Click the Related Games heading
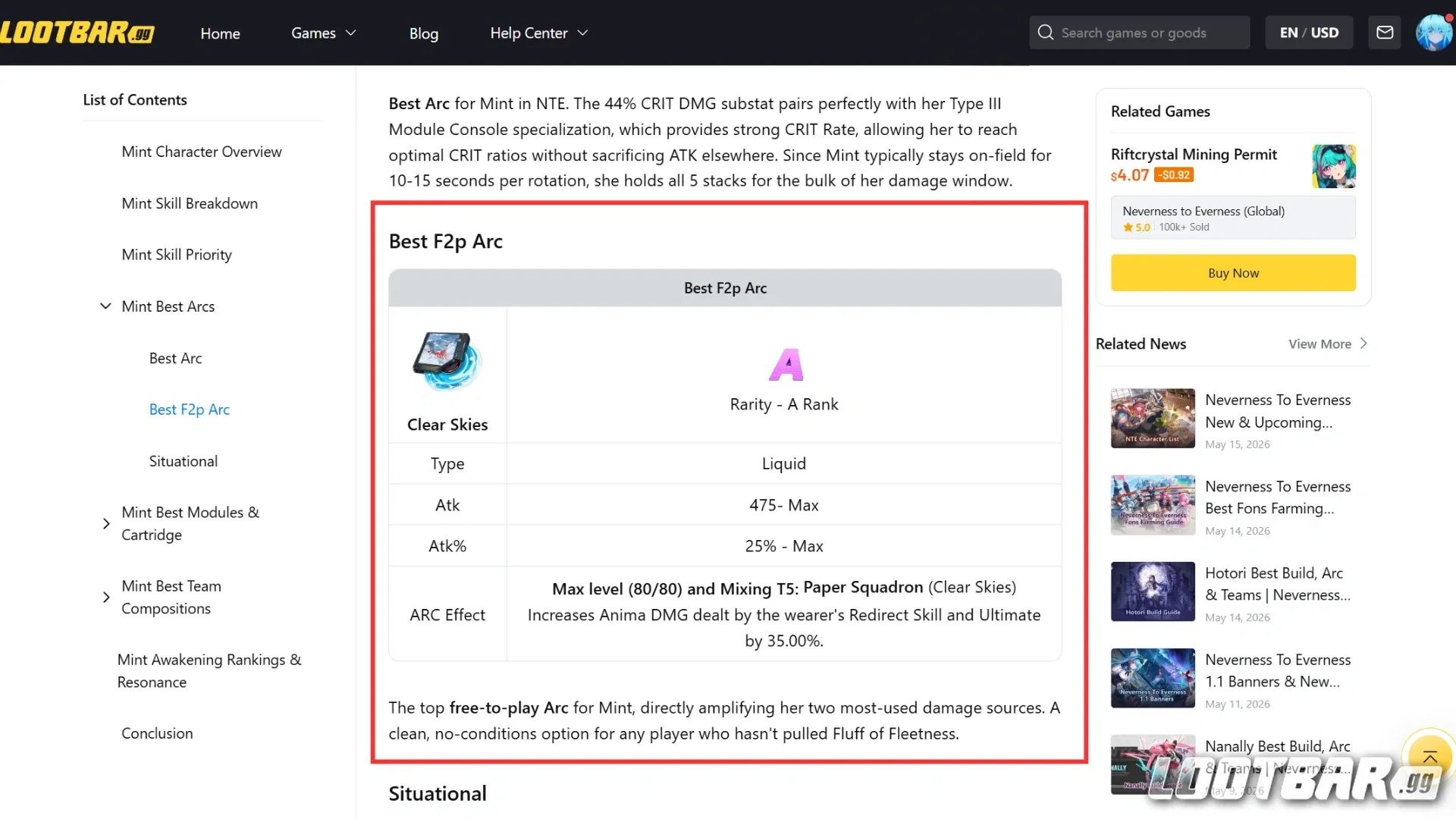This screenshot has width=1456, height=819. tap(1160, 111)
